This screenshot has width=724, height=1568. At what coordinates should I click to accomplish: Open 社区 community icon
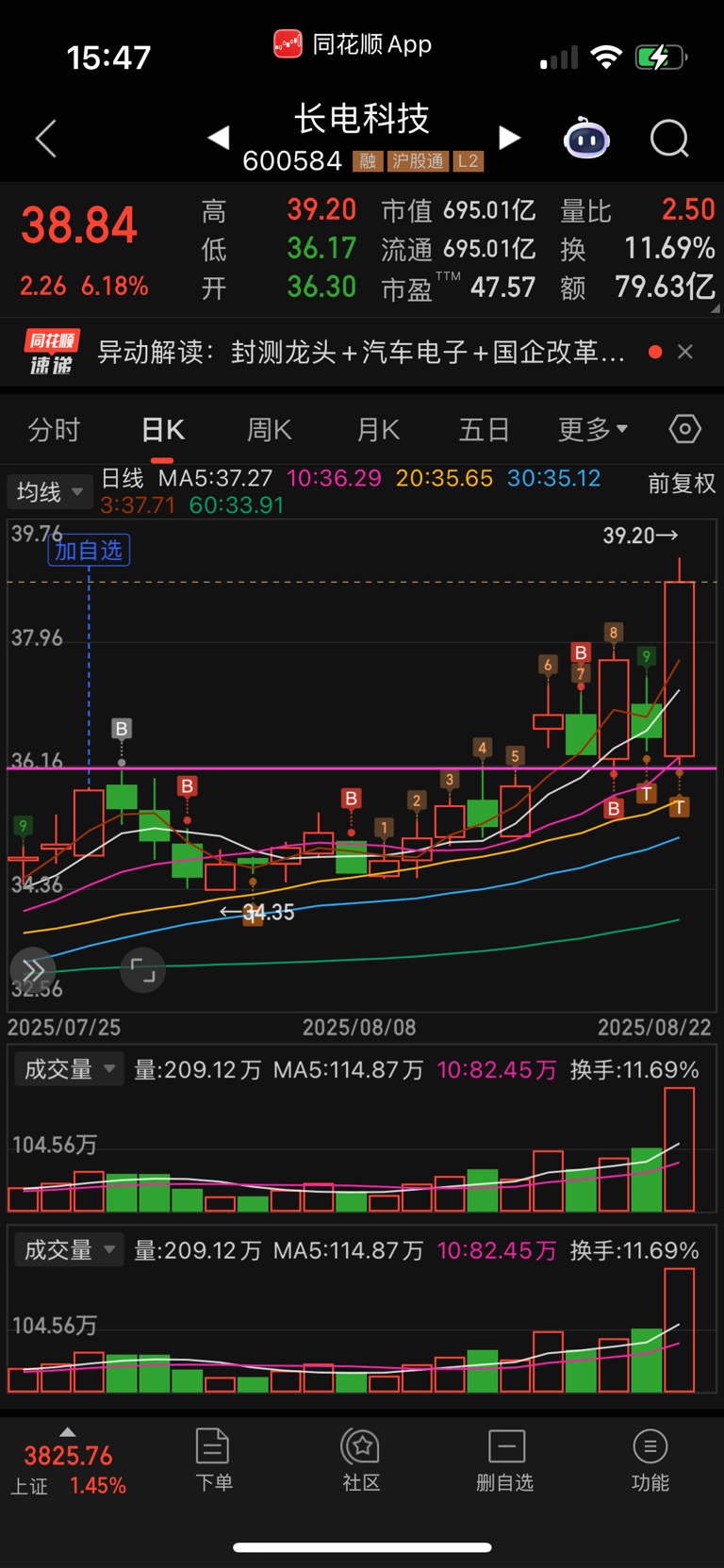tap(361, 1460)
